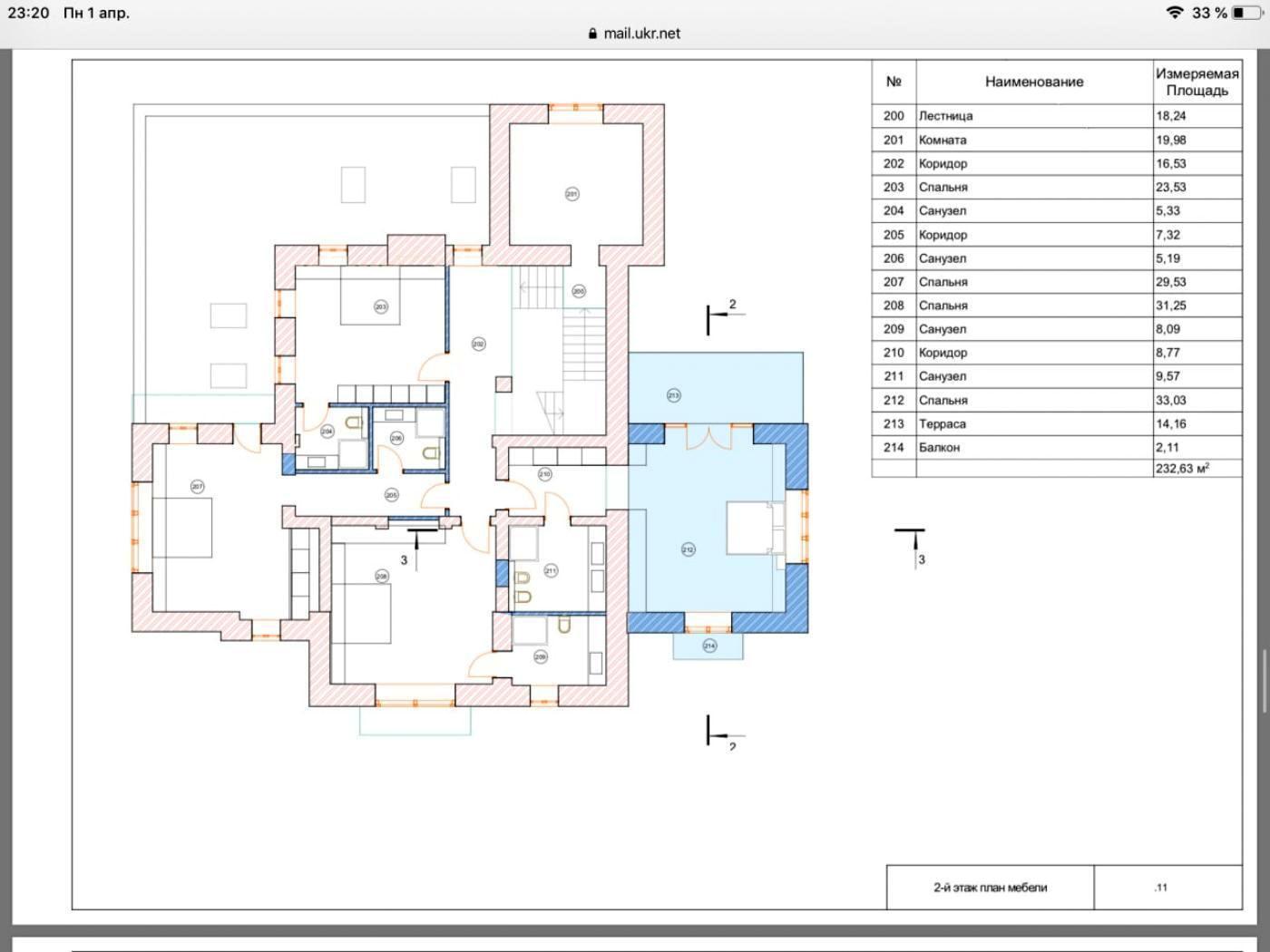Select the total area 232,63 м² cell
Screen dimensions: 1270x952
click(x=1196, y=469)
